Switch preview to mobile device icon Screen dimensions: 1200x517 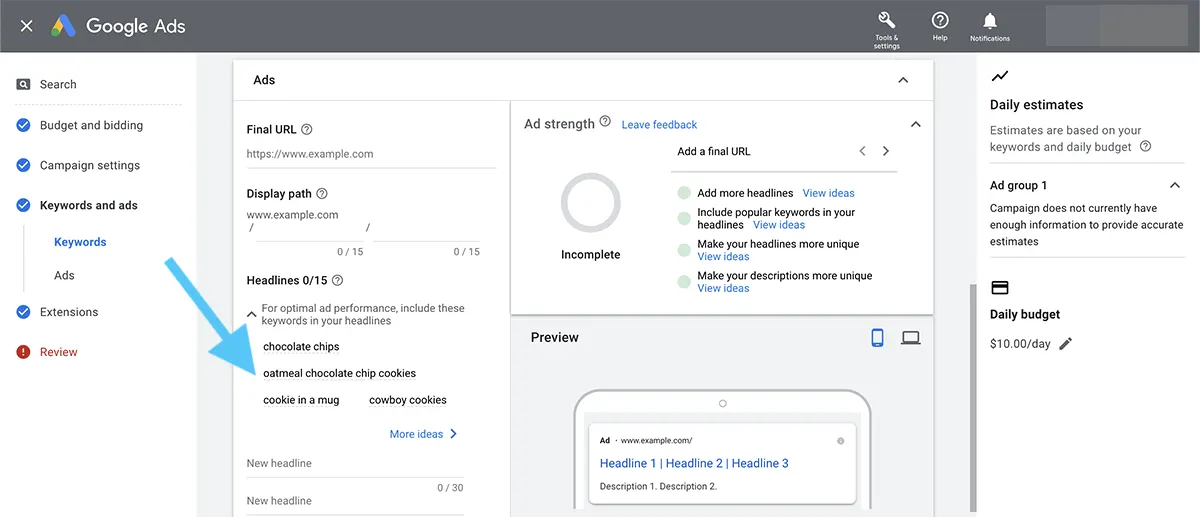pyautogui.click(x=877, y=338)
